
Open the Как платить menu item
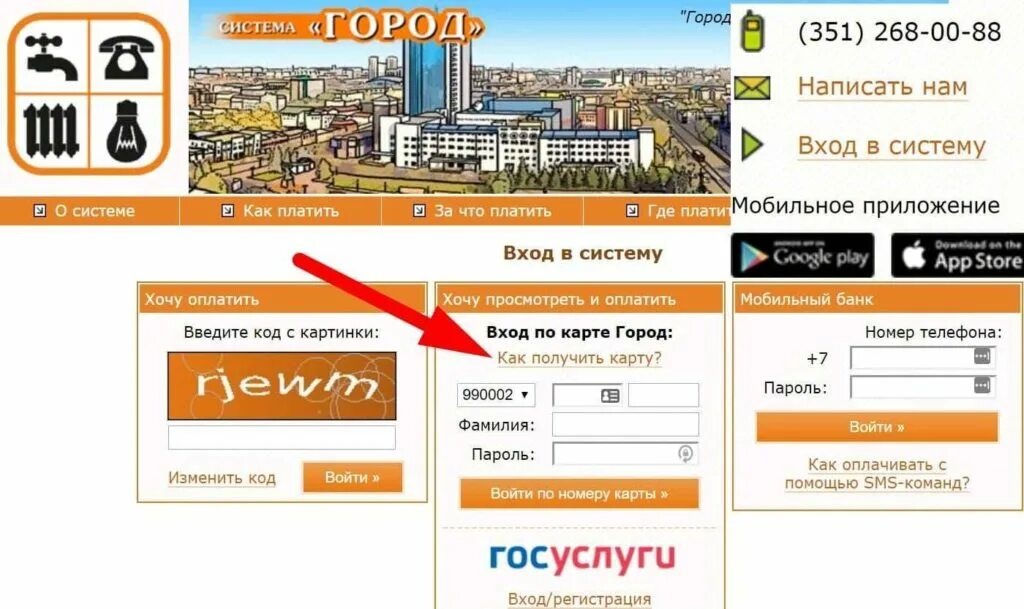tap(281, 211)
